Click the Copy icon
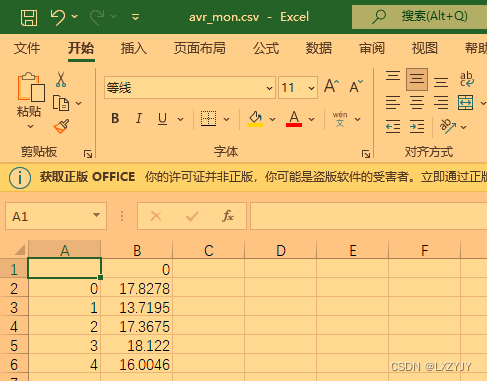The height and width of the screenshot is (381, 487). [61, 103]
